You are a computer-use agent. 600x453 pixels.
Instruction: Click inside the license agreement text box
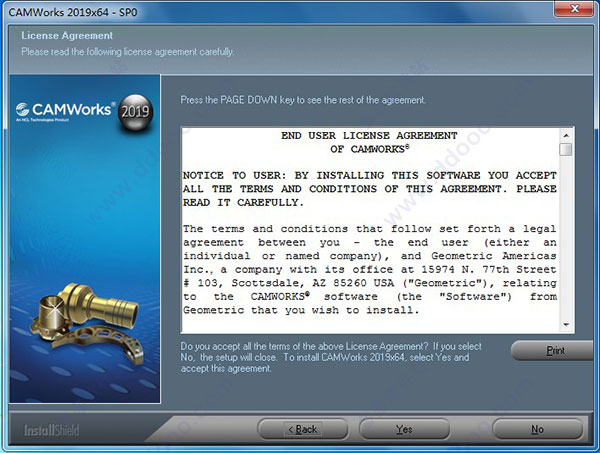point(370,230)
